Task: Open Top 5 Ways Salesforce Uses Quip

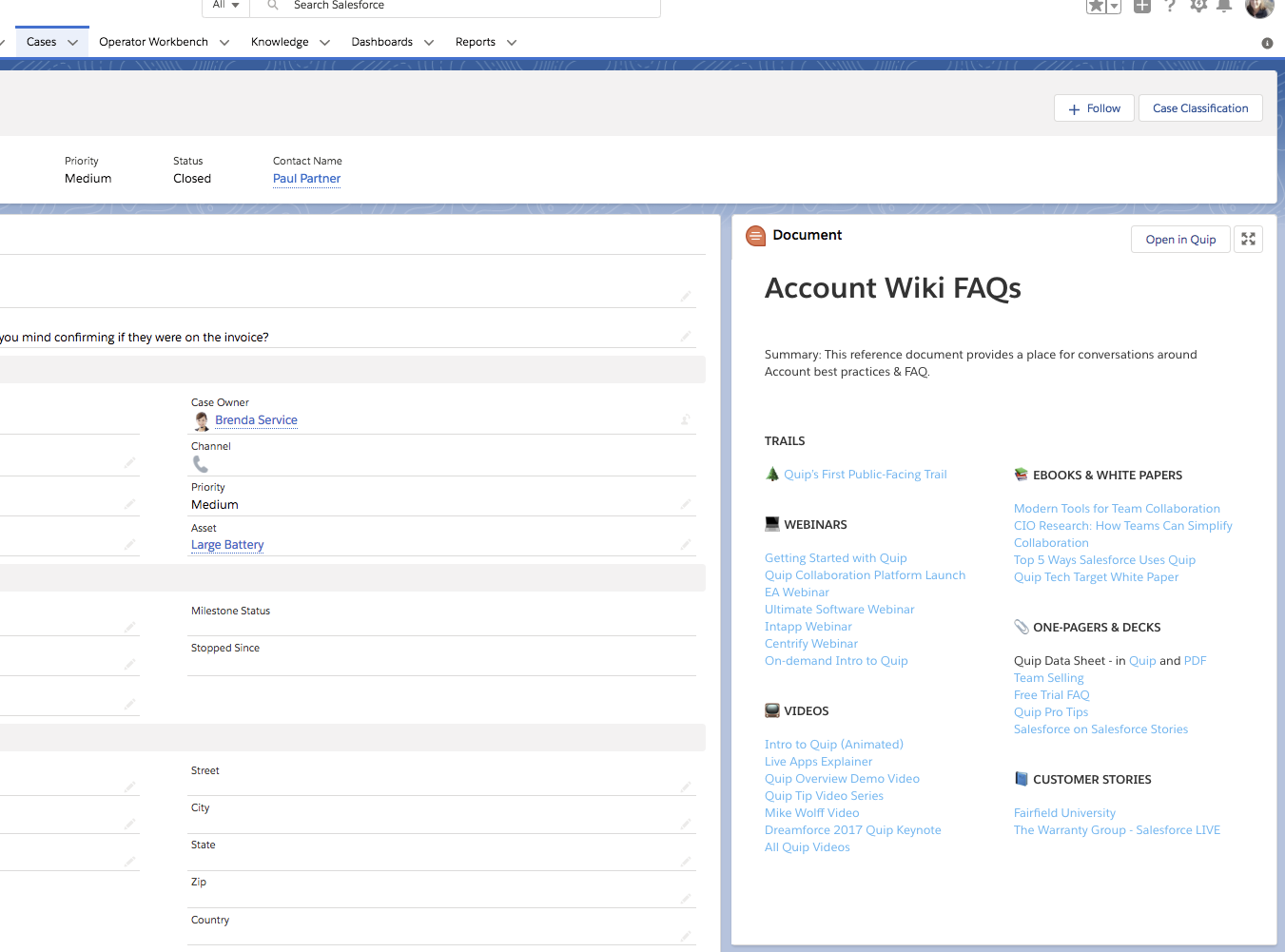Action: (x=1104, y=559)
